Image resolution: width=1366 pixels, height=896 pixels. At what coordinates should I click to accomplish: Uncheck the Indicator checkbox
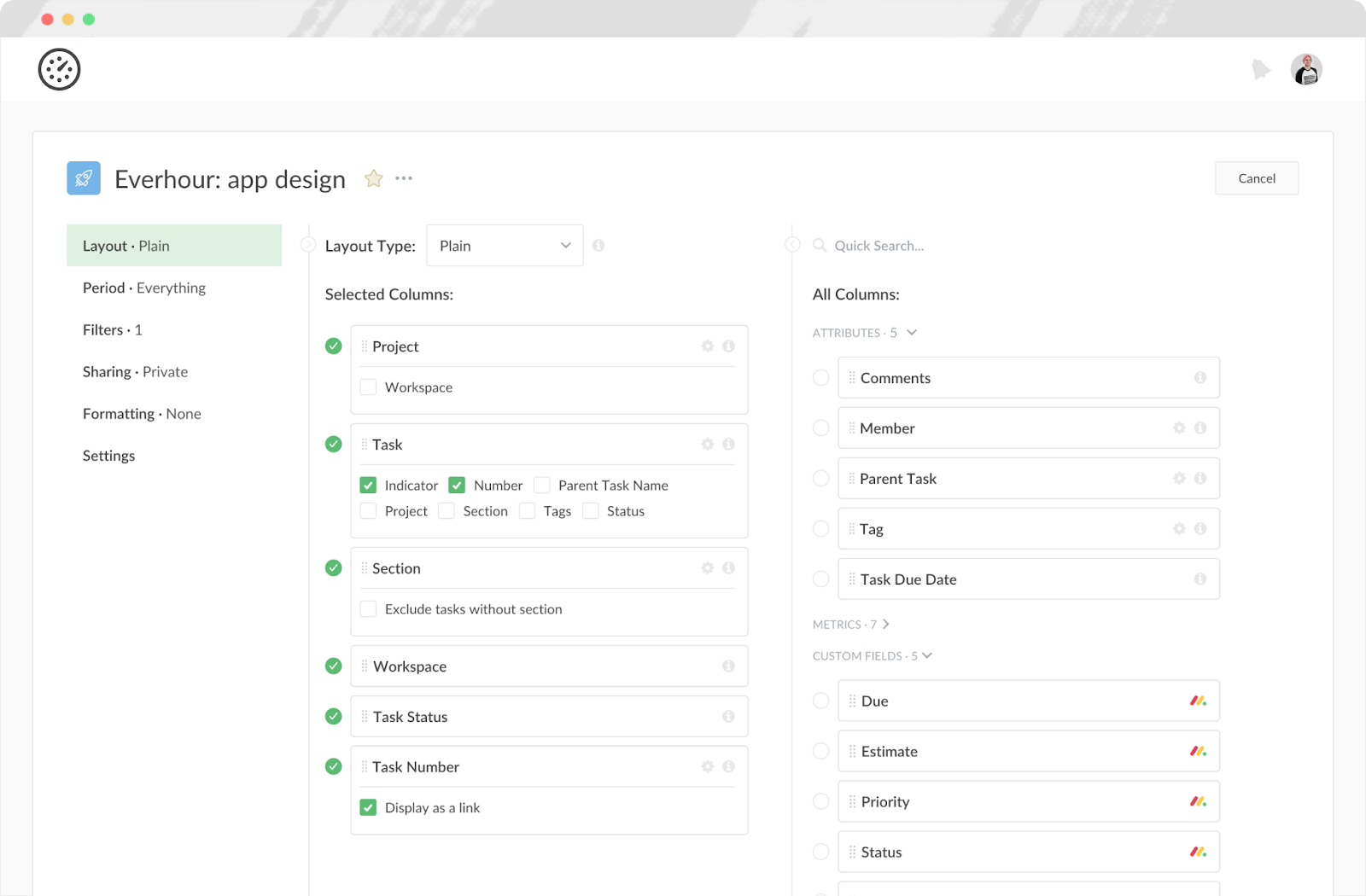368,485
